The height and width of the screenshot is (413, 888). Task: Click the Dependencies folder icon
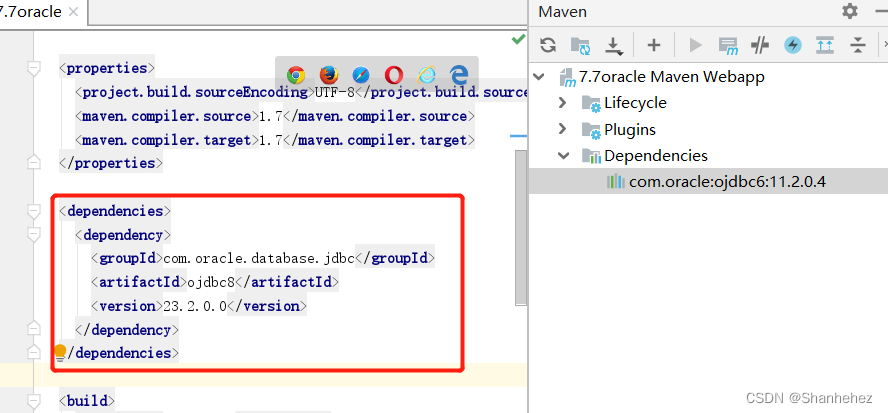(592, 156)
